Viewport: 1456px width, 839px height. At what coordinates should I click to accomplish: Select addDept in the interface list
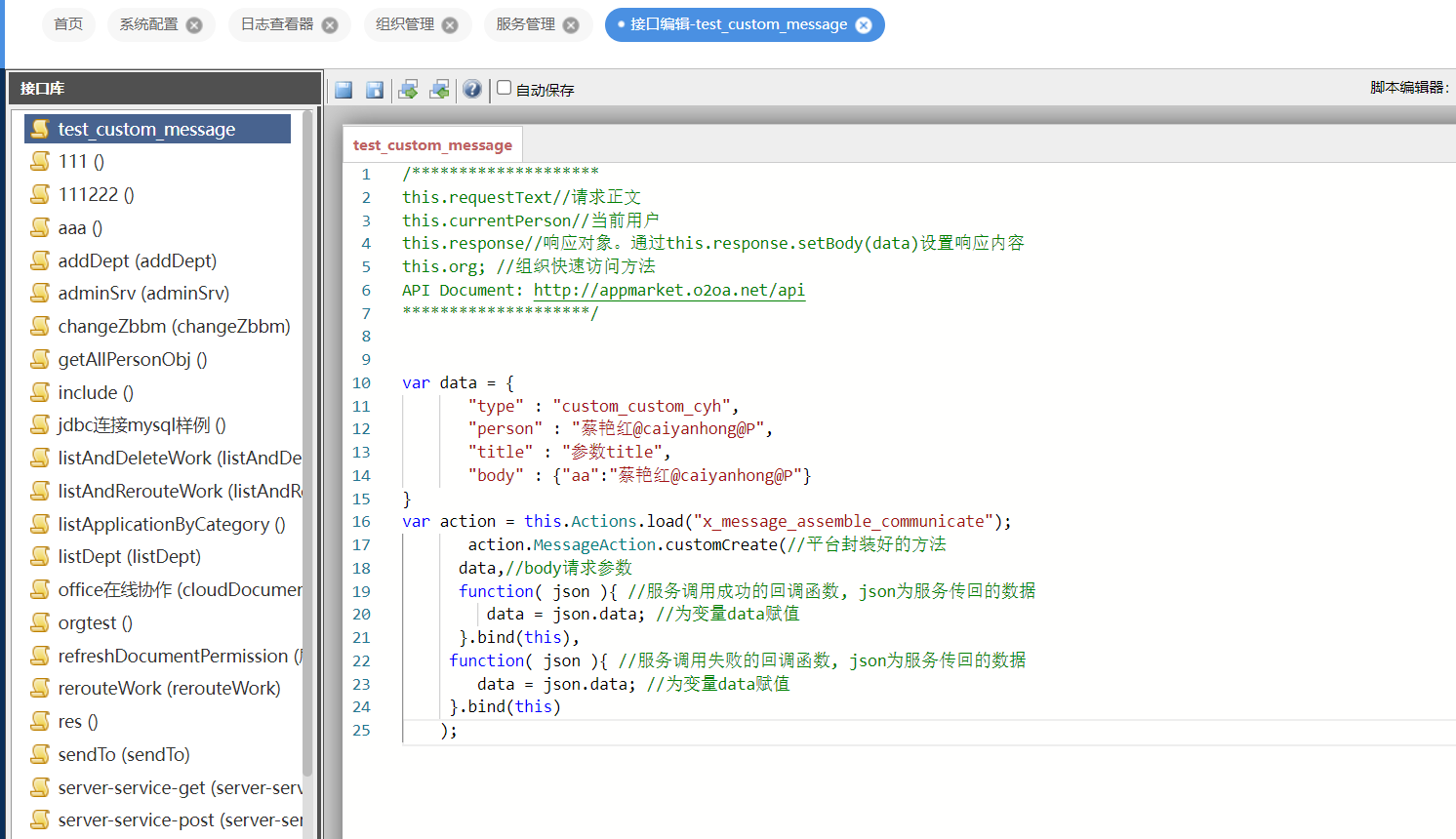pos(137,260)
